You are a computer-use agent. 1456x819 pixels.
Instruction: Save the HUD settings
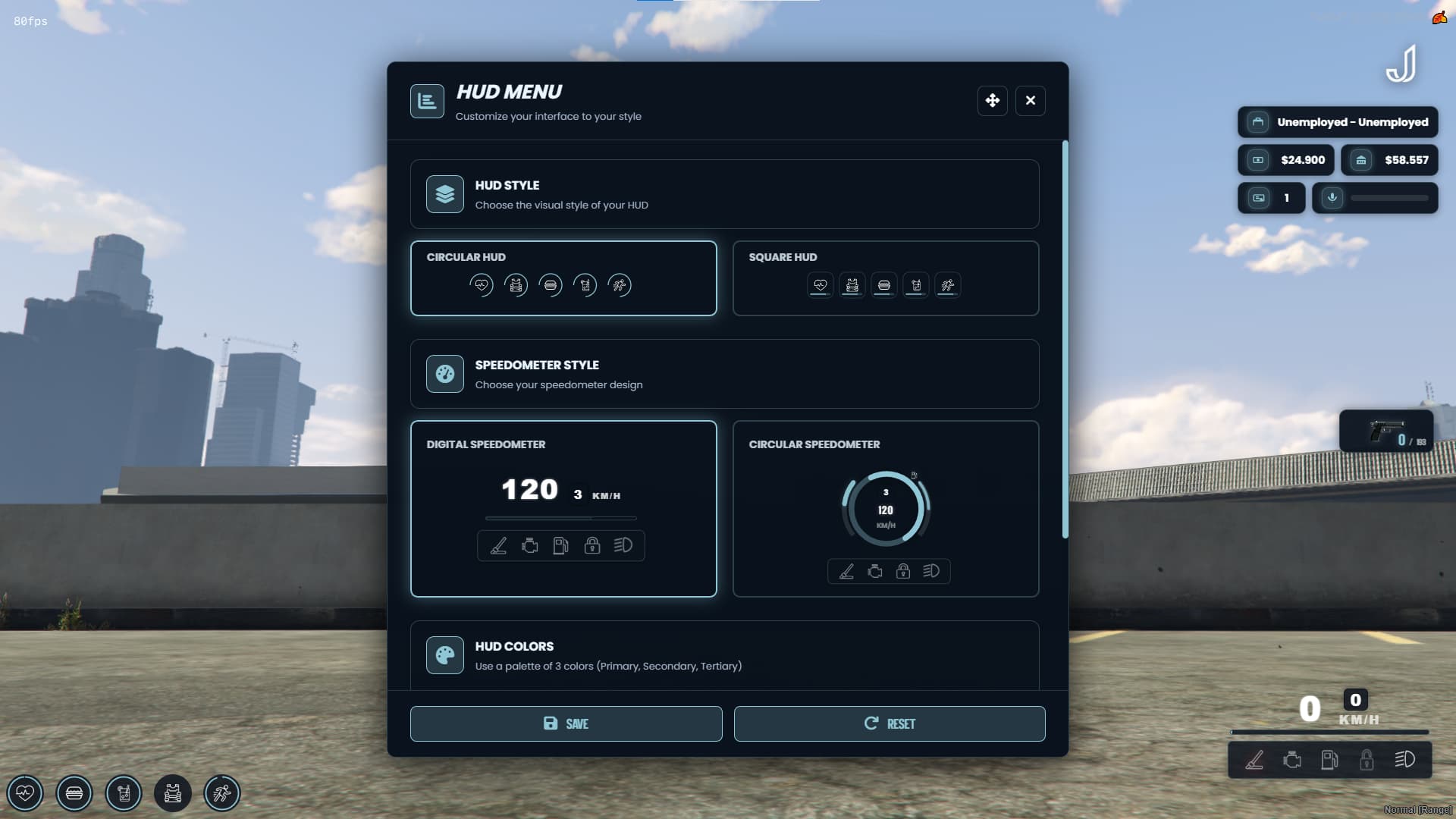(x=566, y=723)
